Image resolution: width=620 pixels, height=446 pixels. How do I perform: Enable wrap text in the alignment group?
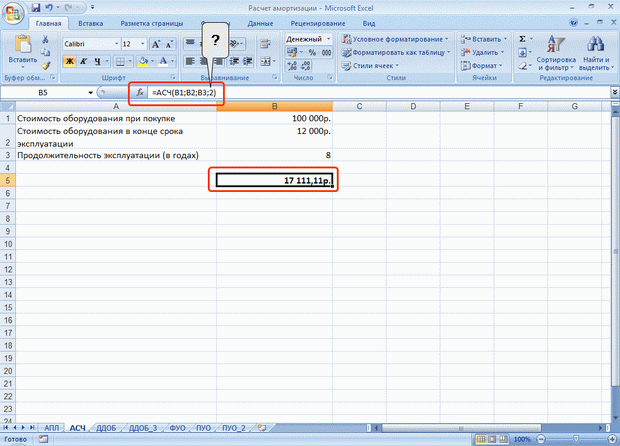pyautogui.click(x=265, y=43)
